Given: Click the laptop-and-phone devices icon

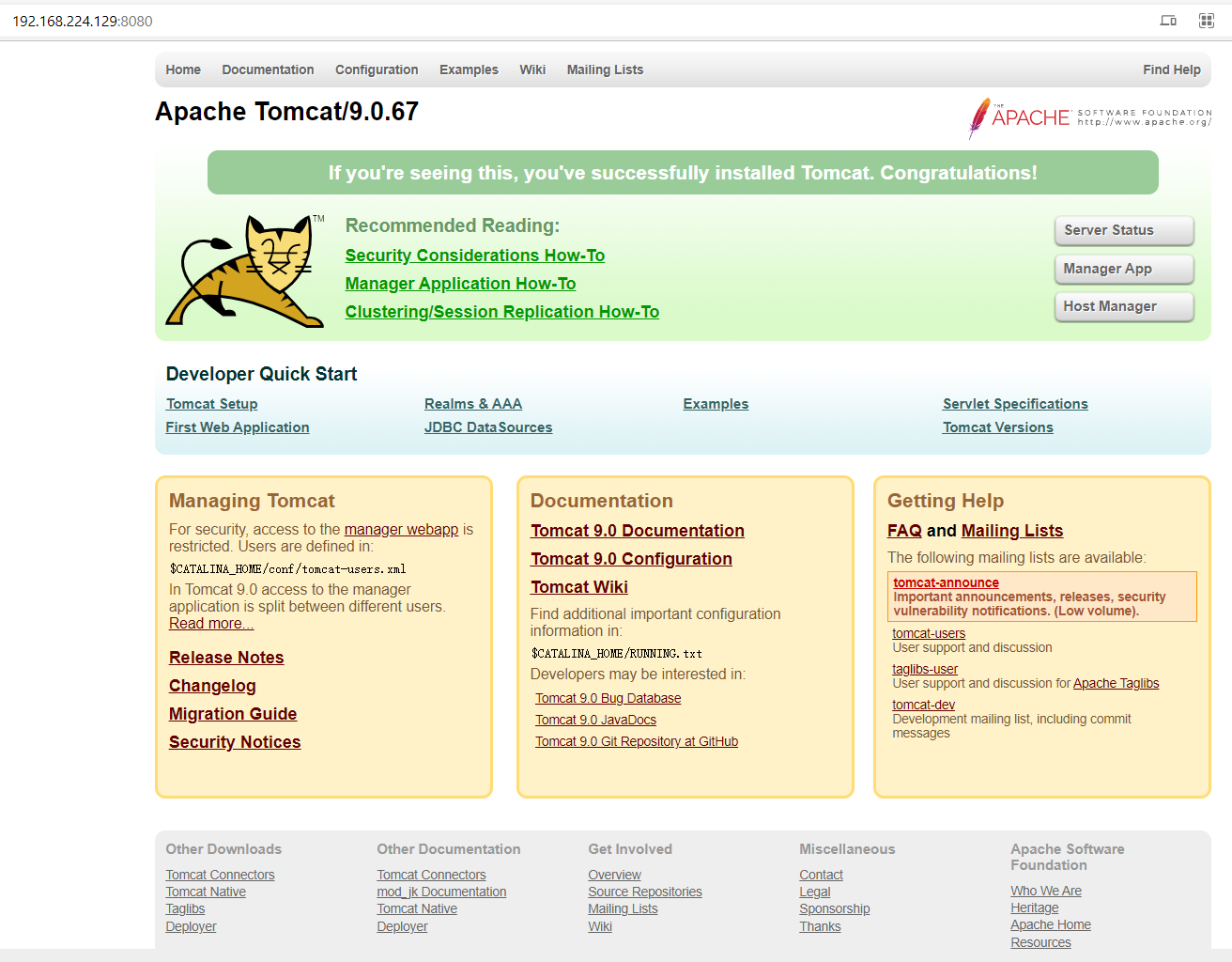Looking at the screenshot, I should (1168, 21).
